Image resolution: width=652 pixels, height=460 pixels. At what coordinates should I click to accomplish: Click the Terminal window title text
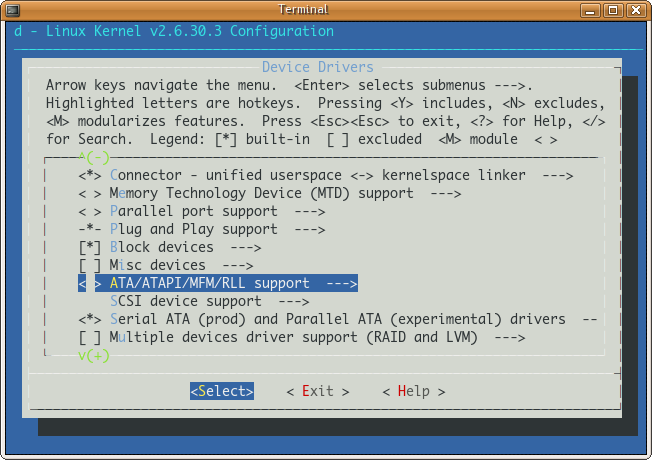click(303, 10)
